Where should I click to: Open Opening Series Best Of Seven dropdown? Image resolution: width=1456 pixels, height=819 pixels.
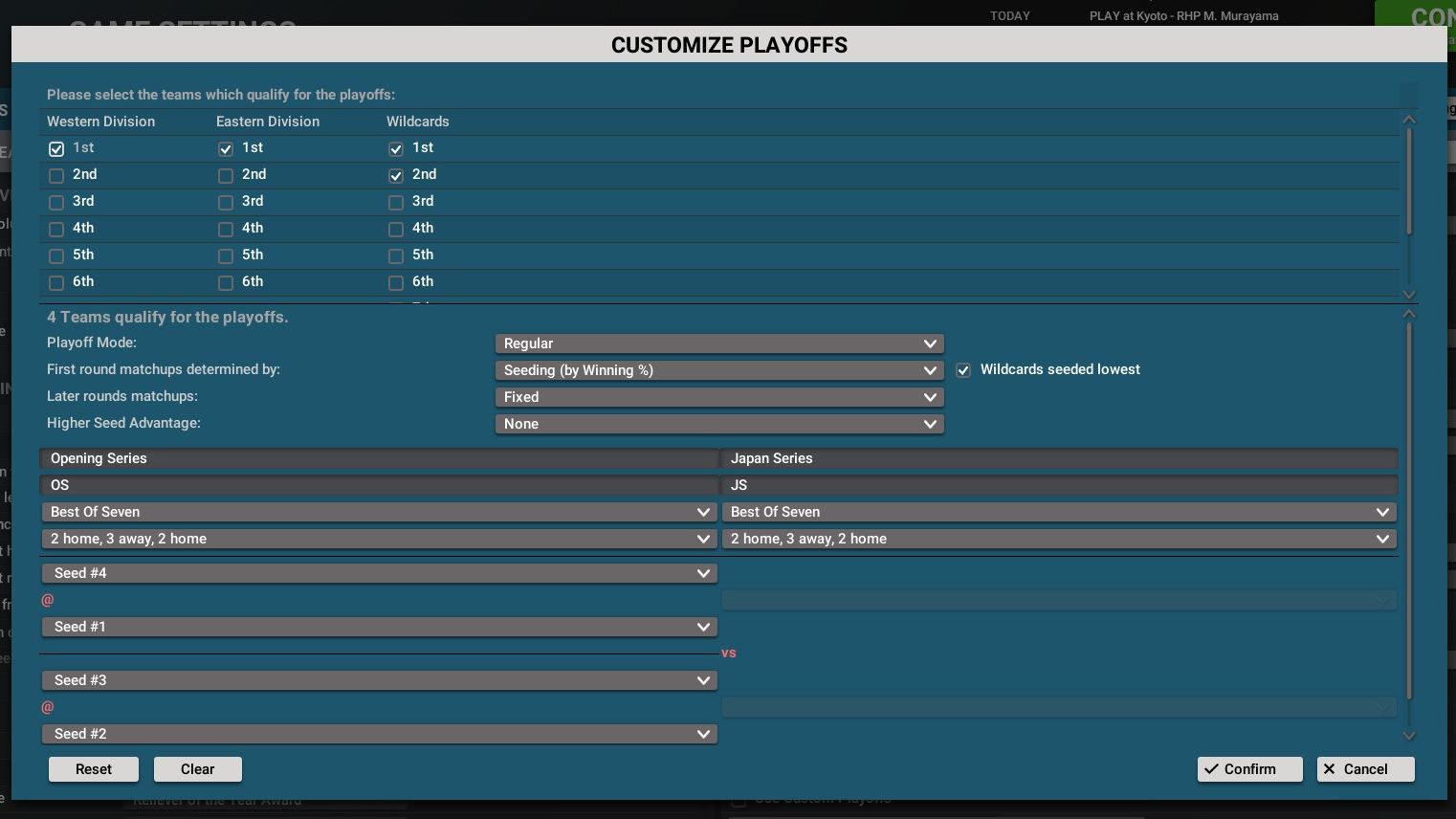(x=379, y=512)
